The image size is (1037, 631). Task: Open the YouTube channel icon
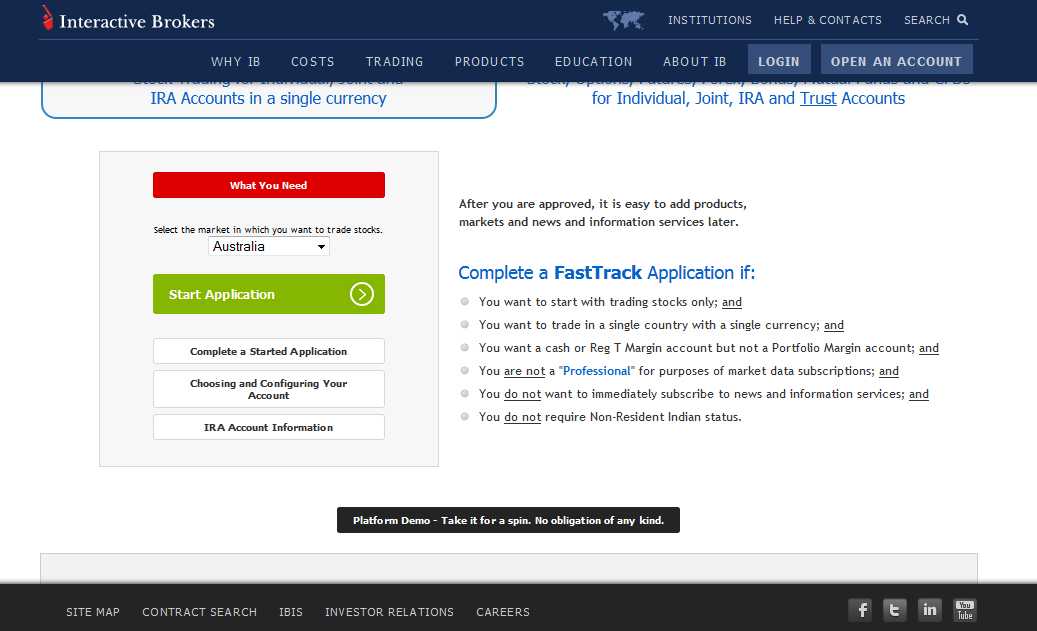tap(965, 610)
